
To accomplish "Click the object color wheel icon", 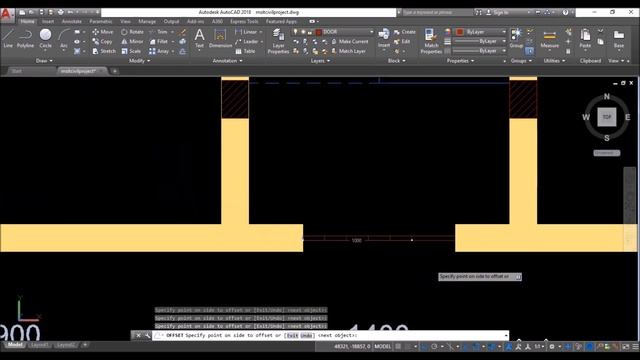I will [448, 32].
